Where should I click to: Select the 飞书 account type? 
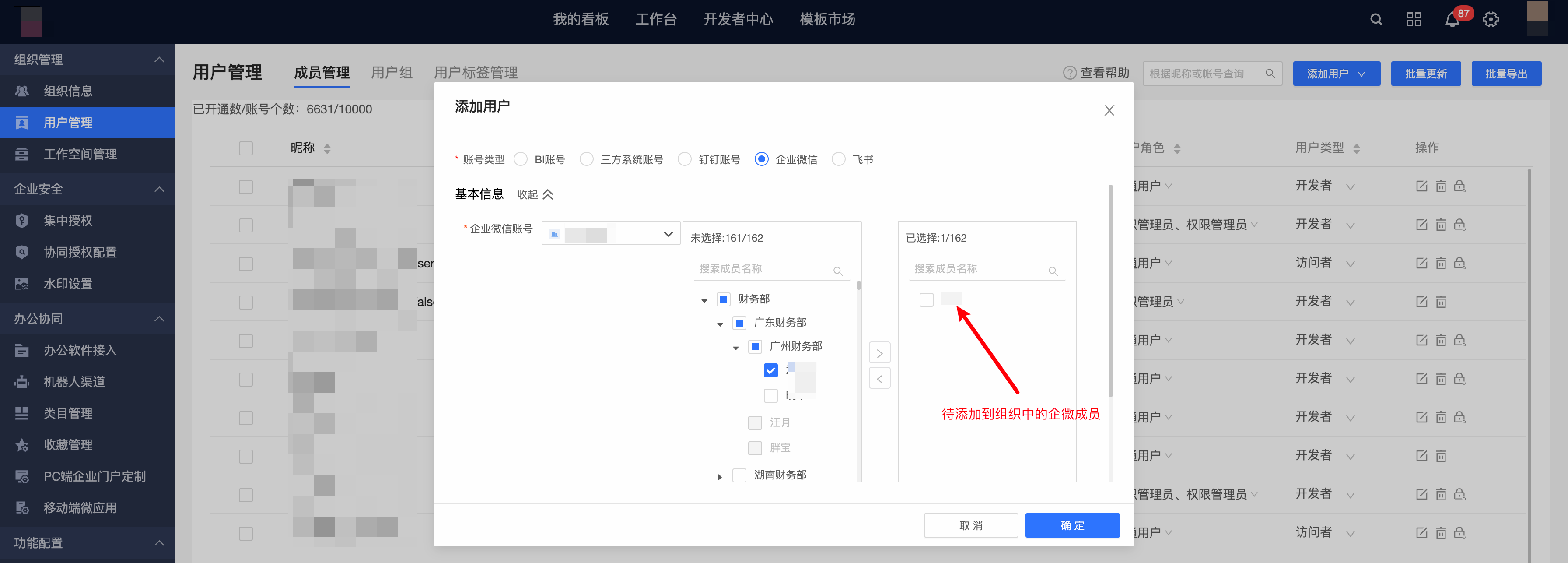[x=838, y=159]
